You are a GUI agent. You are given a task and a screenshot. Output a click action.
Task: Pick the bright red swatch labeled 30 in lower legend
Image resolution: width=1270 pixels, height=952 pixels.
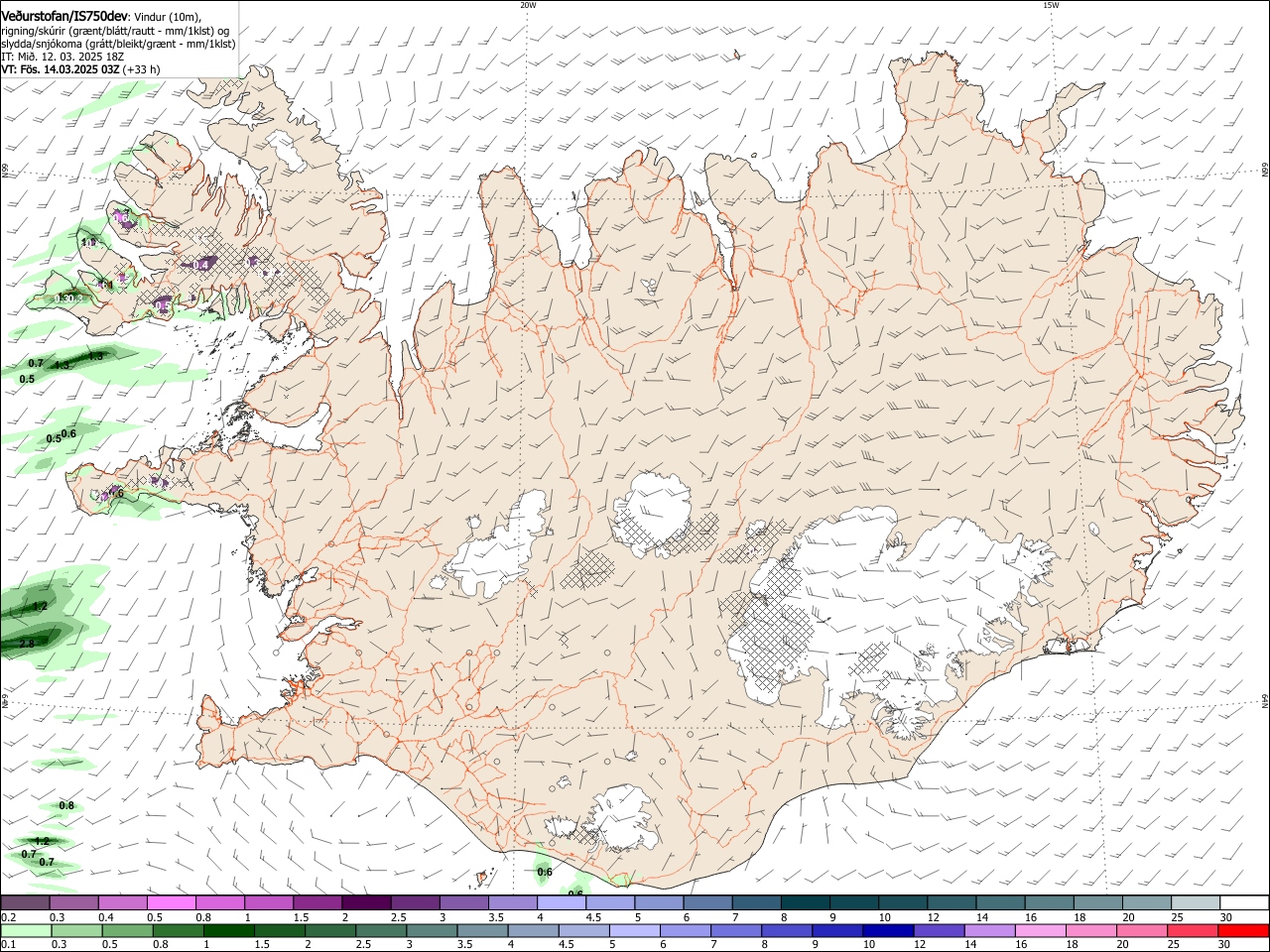click(1244, 931)
